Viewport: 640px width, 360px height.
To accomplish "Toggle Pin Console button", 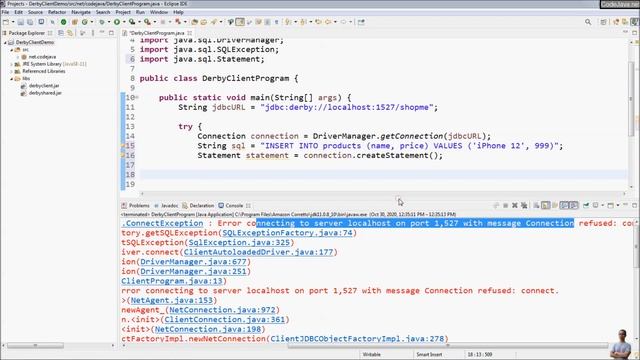I will [x=586, y=205].
